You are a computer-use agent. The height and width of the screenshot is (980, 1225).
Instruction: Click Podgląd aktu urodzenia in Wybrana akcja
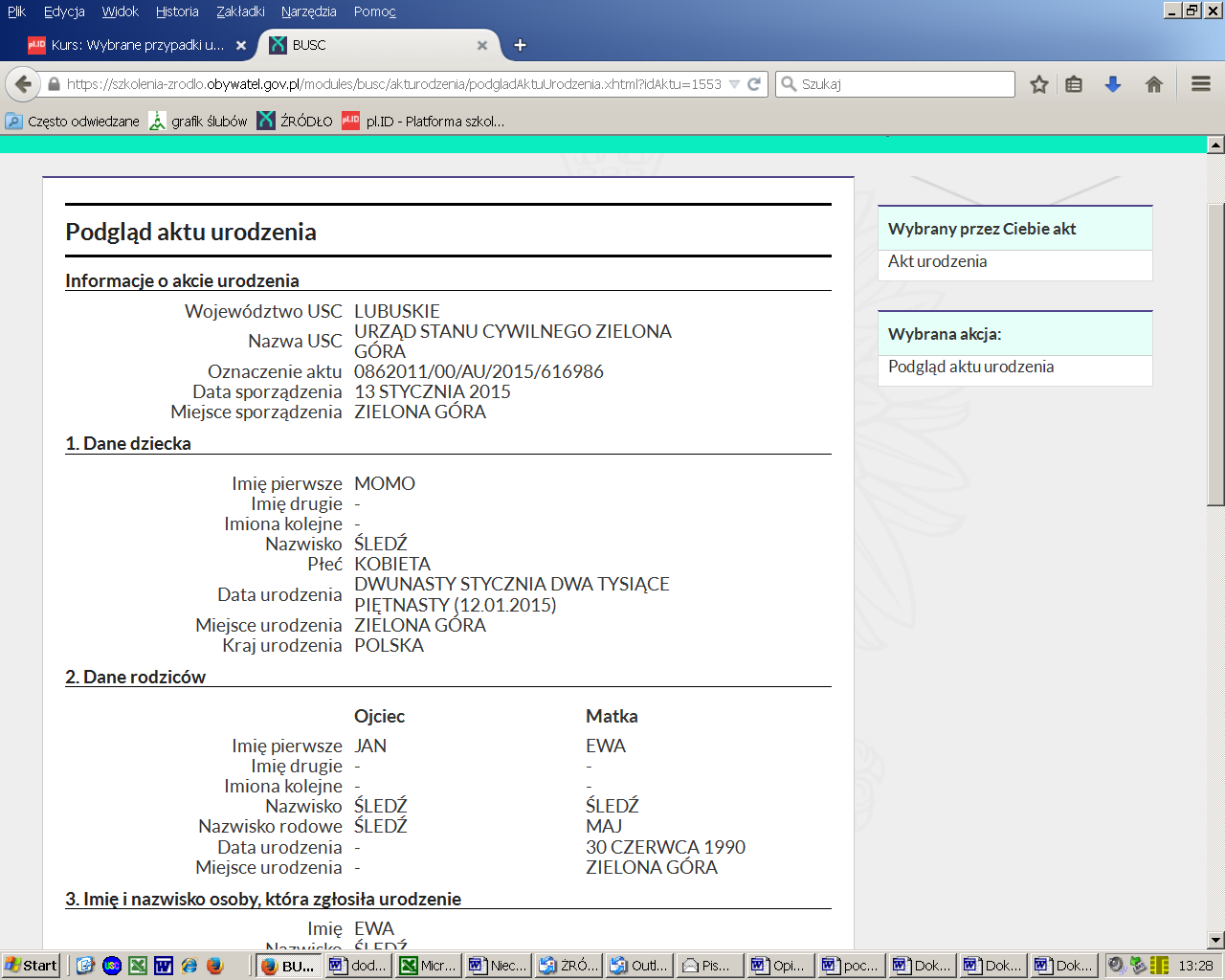tap(970, 367)
